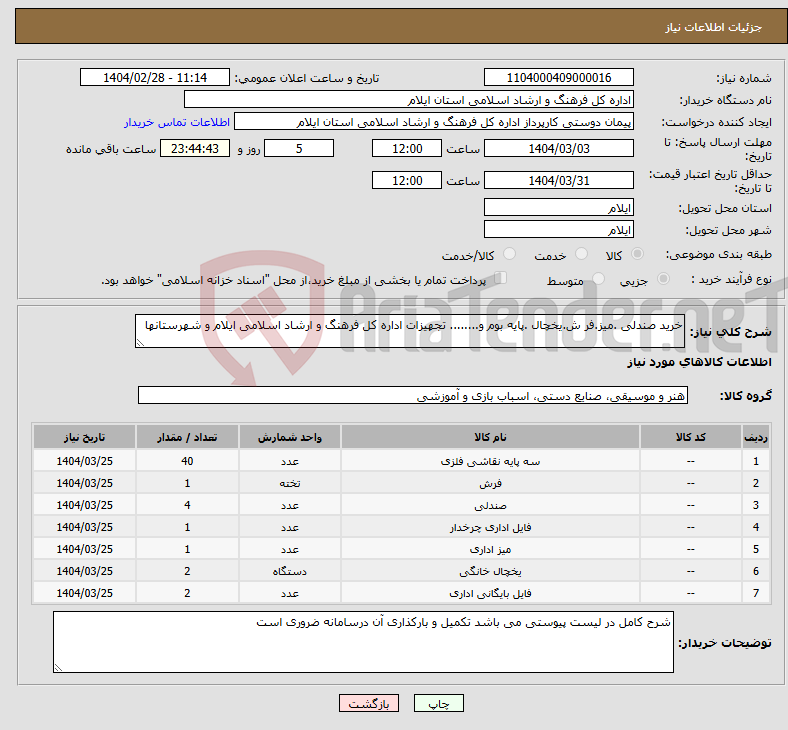
Task: Click the نام کالا column header
Action: [490, 437]
